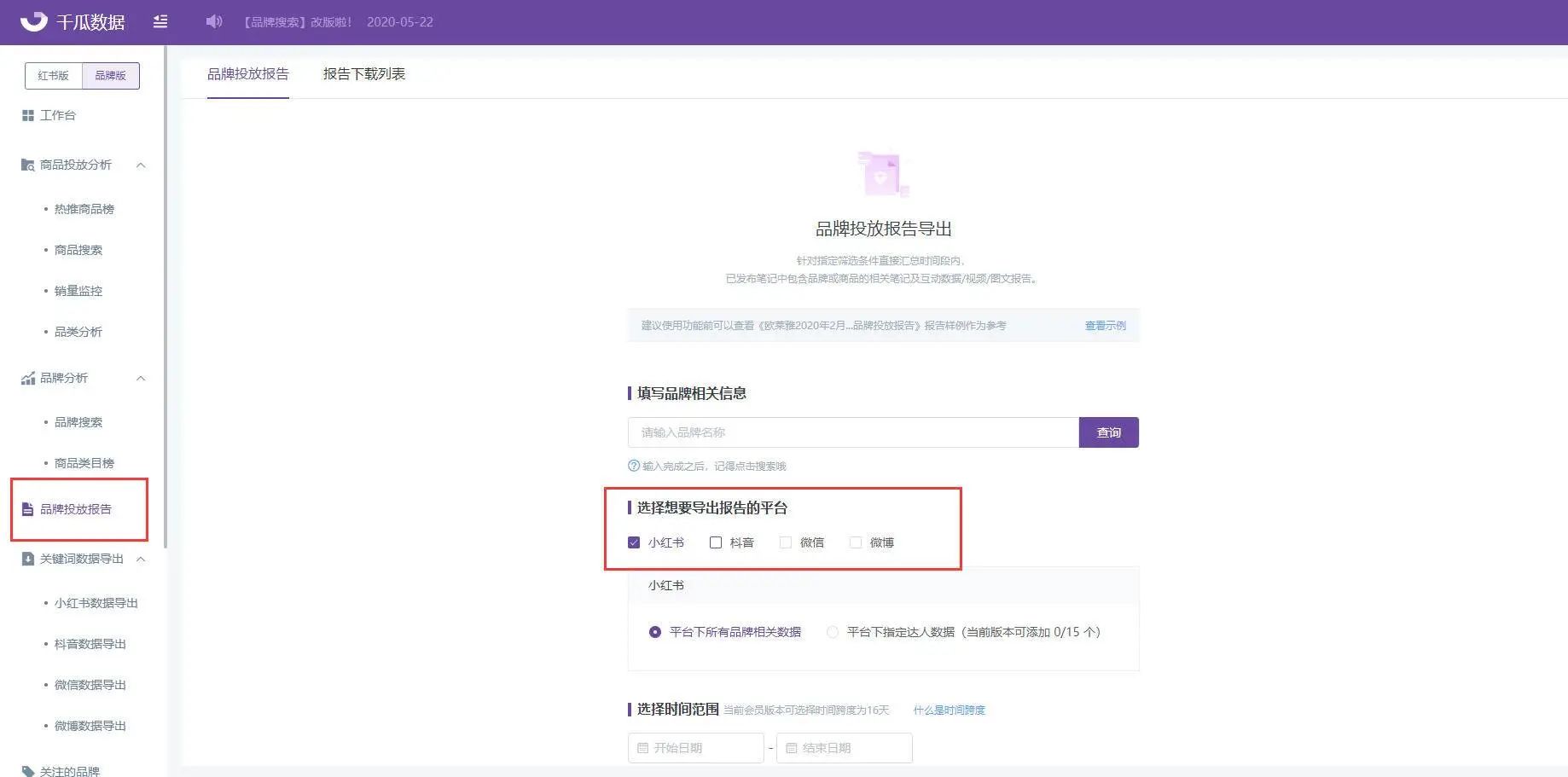Image resolution: width=1568 pixels, height=777 pixels.
Task: Select 平台下所有品牌相关数据 radio option
Action: point(655,632)
